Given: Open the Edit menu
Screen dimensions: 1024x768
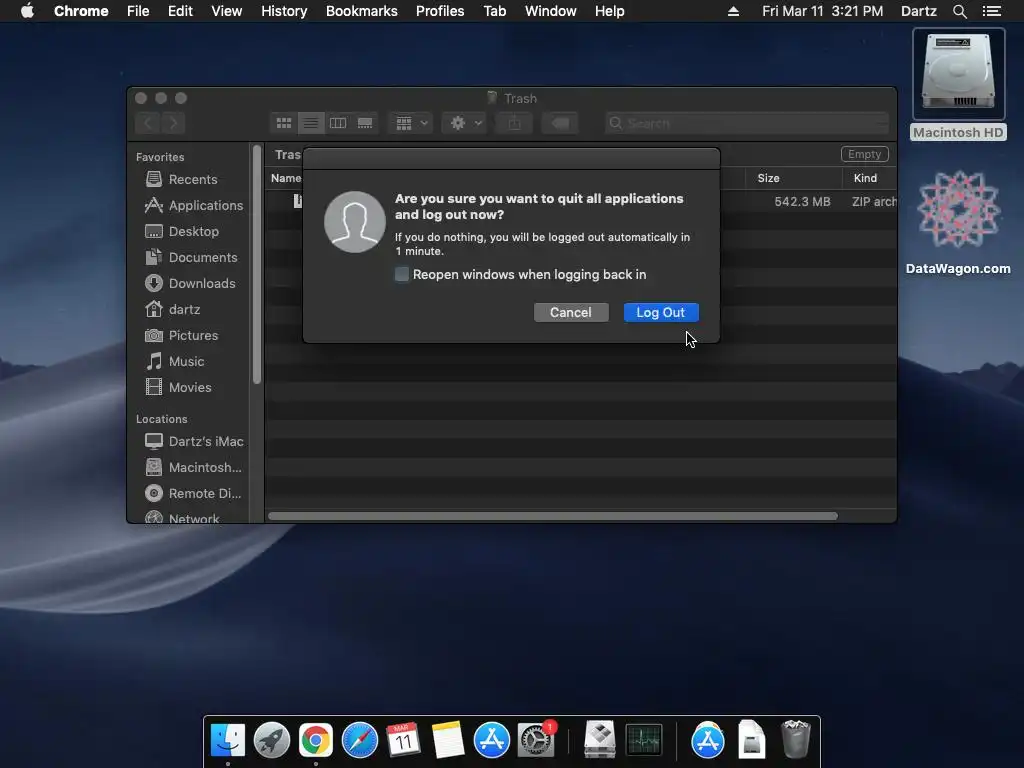Looking at the screenshot, I should [x=180, y=11].
